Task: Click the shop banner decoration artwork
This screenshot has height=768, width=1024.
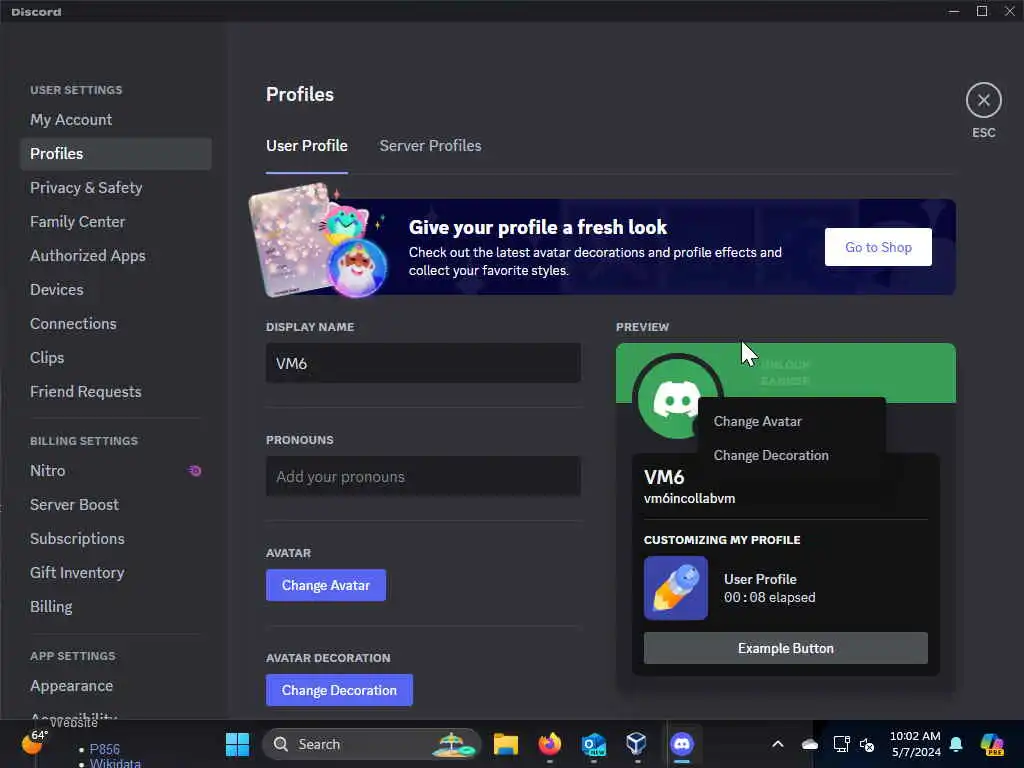Action: 320,242
